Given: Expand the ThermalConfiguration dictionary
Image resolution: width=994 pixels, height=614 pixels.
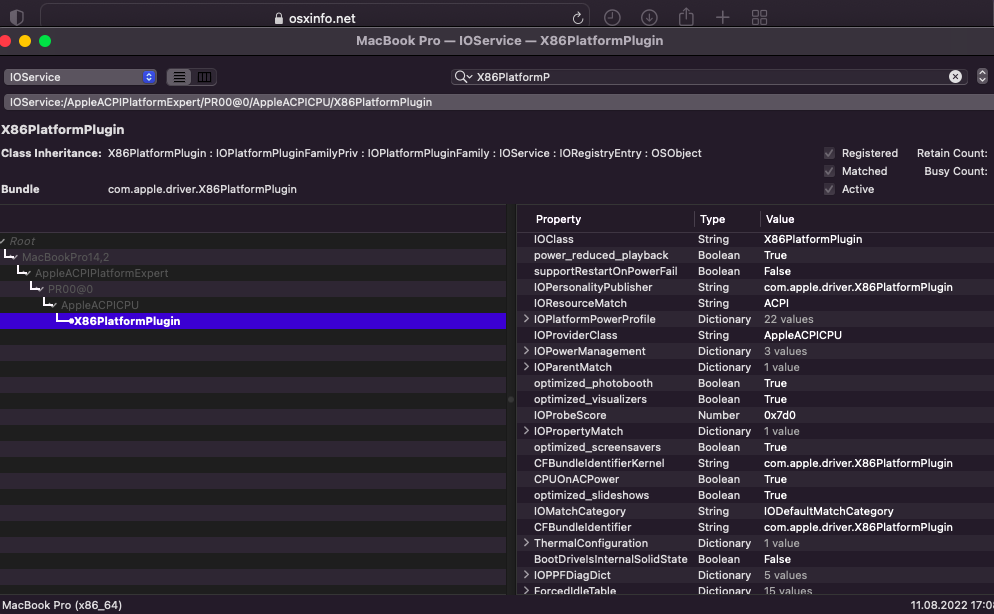Looking at the screenshot, I should [x=527, y=543].
